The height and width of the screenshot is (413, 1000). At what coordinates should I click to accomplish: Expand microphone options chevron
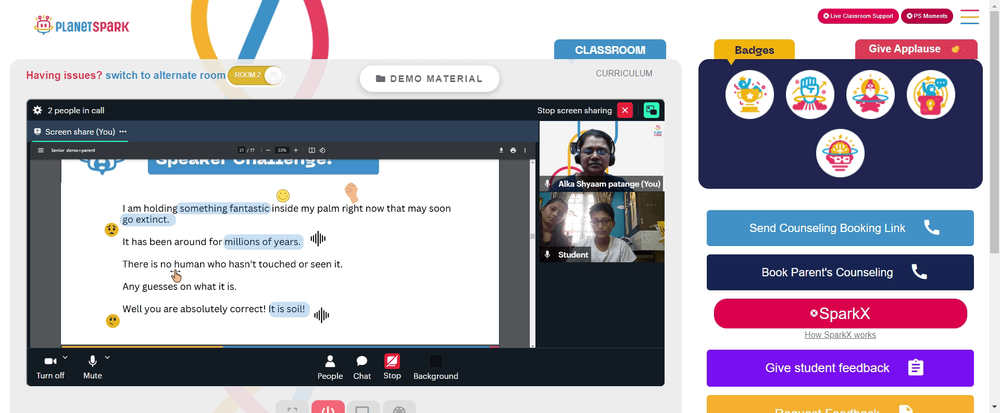[107, 358]
